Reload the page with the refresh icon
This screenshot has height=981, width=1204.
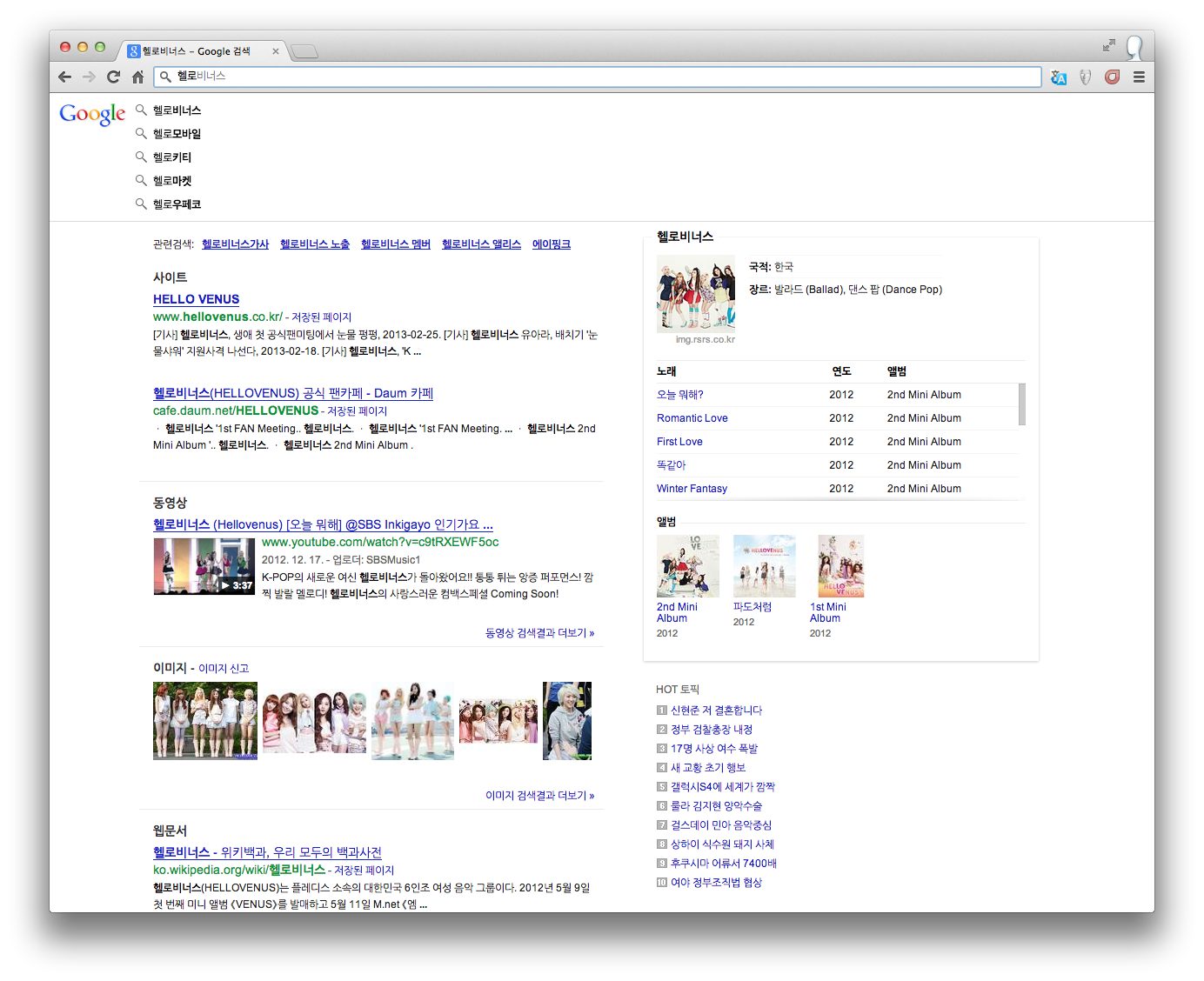(113, 77)
